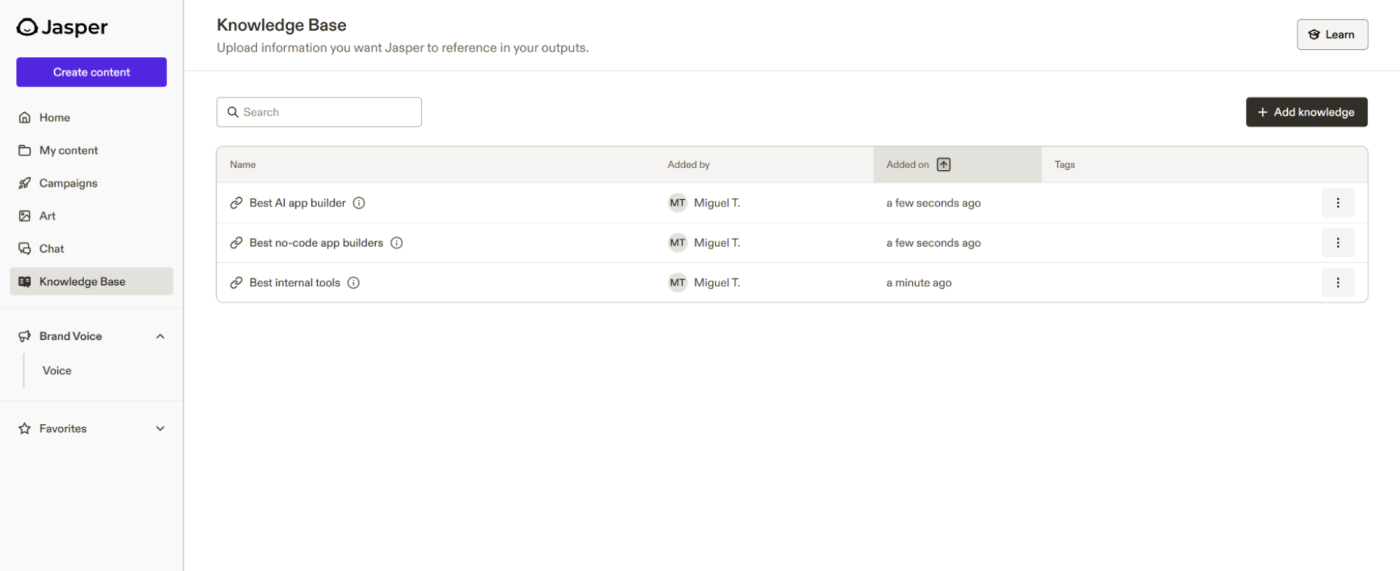Click the Learn button
This screenshot has width=1400, height=571.
point(1332,34)
